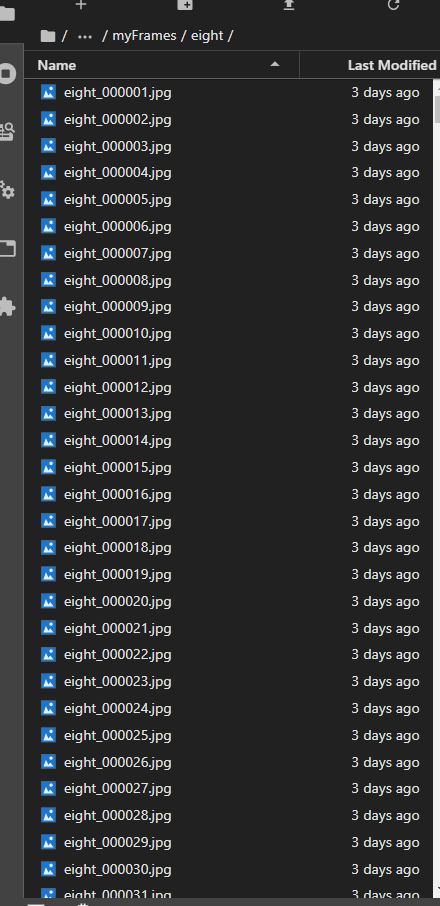Click the upload files icon
The height and width of the screenshot is (906, 440).
pyautogui.click(x=289, y=5)
